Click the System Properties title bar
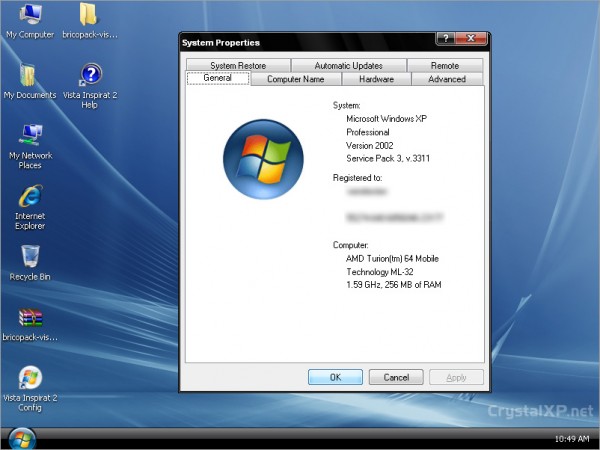 [308, 42]
